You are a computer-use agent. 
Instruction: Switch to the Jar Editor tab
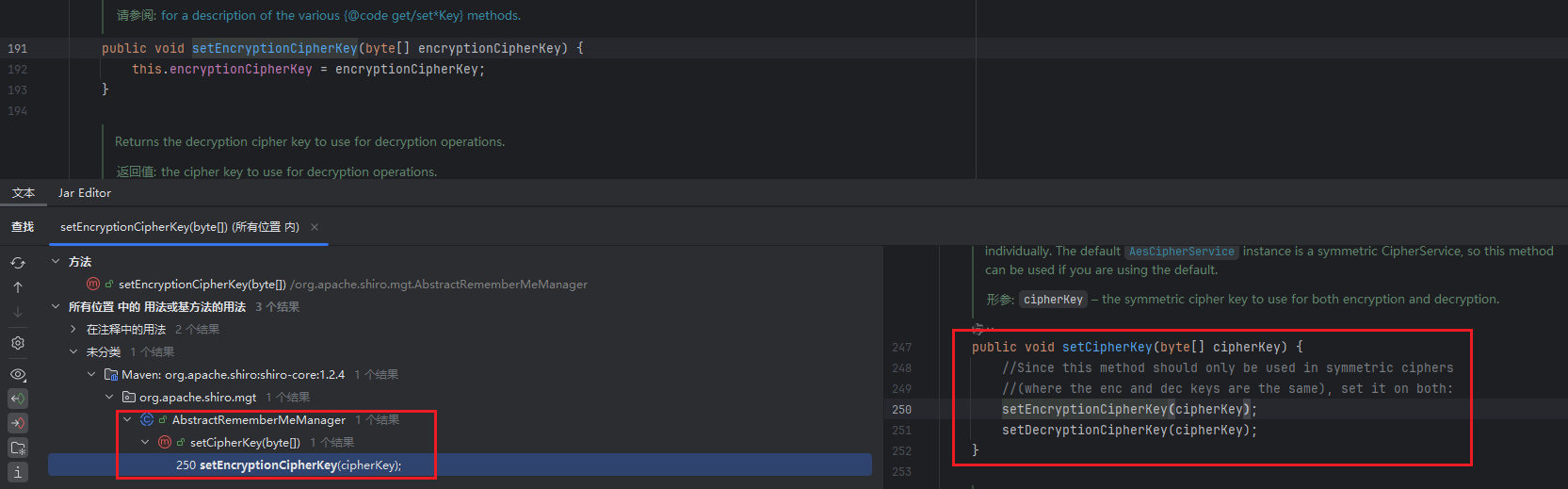coord(85,193)
